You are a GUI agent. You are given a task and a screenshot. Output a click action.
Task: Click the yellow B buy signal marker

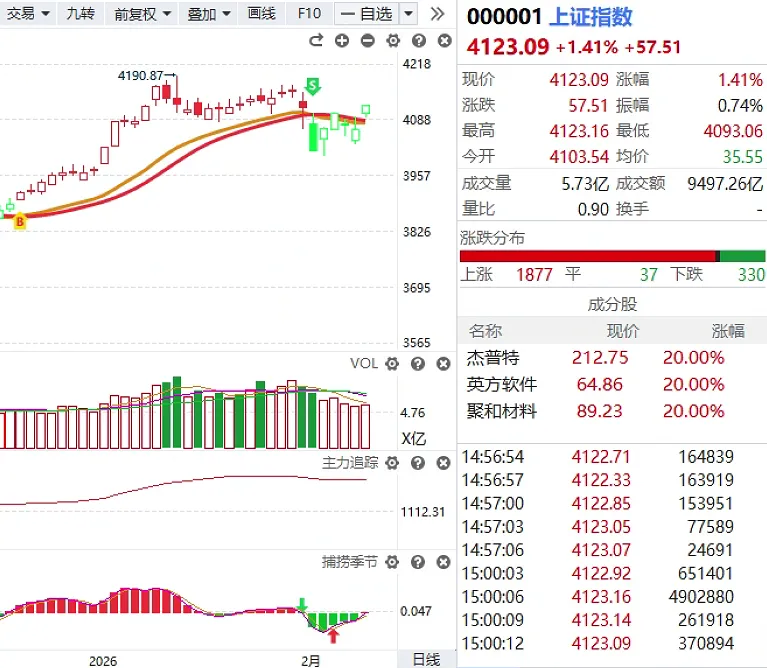pyautogui.click(x=20, y=222)
